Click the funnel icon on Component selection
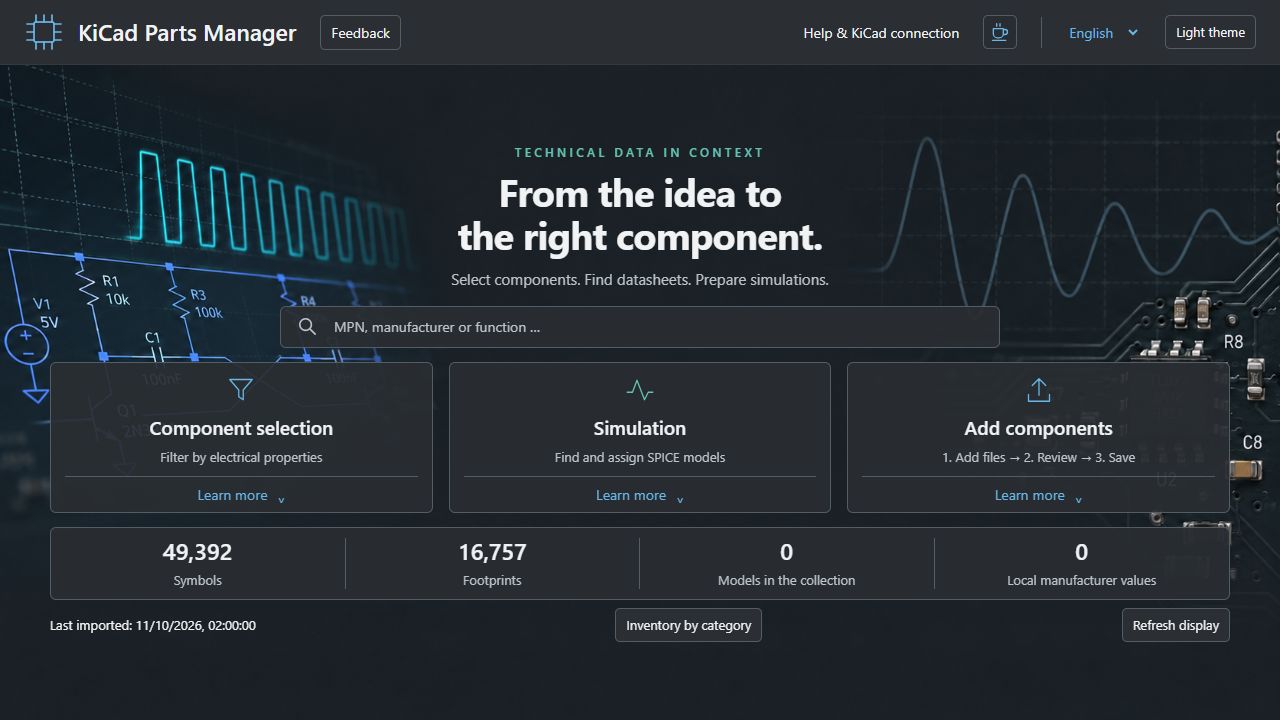 click(241, 390)
